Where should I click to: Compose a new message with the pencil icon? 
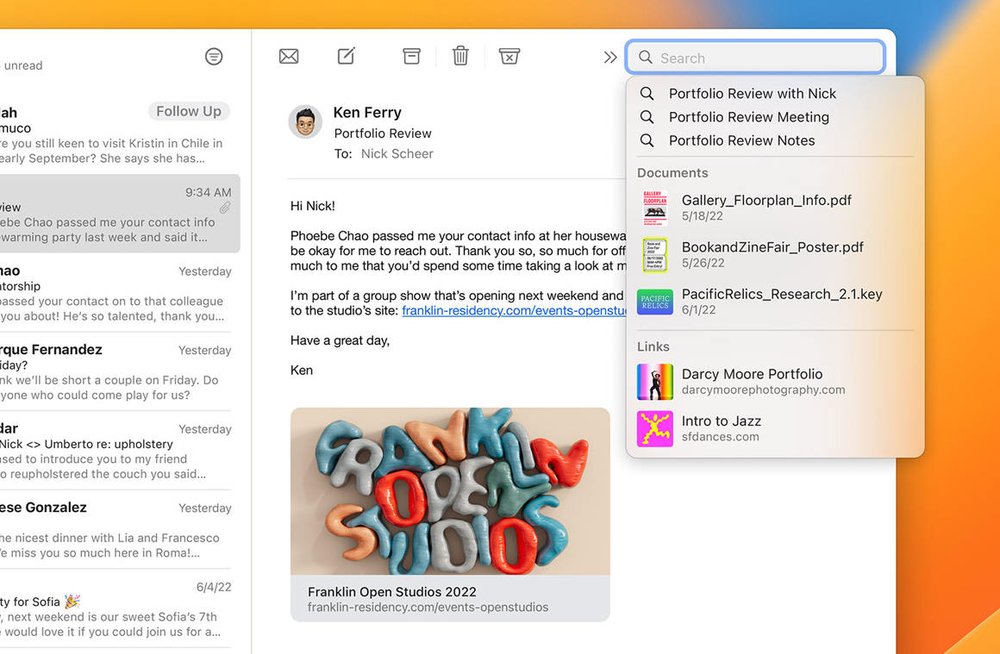coord(346,56)
